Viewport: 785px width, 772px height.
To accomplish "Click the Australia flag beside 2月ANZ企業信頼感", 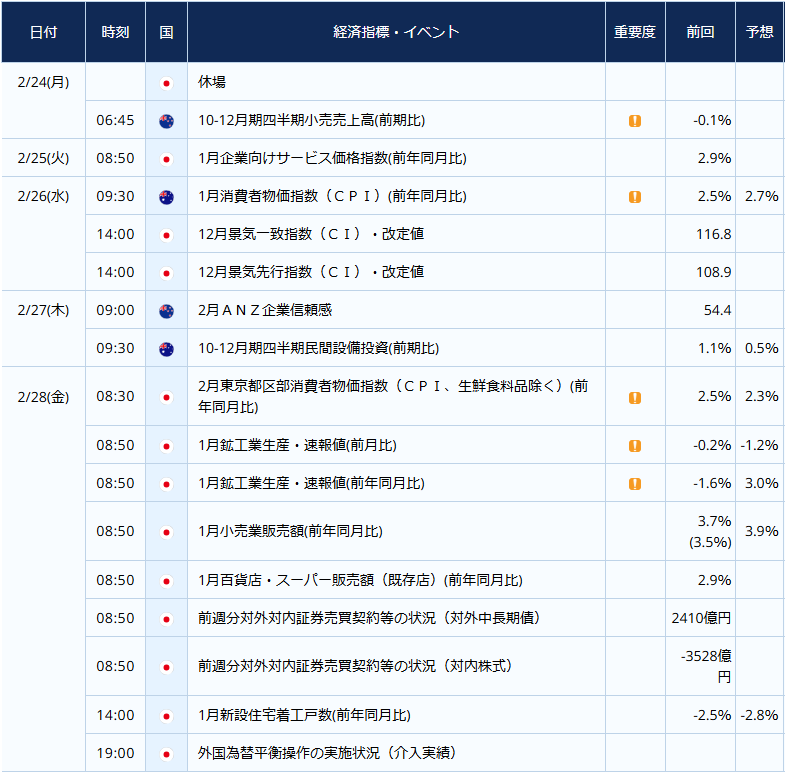I will (x=166, y=311).
